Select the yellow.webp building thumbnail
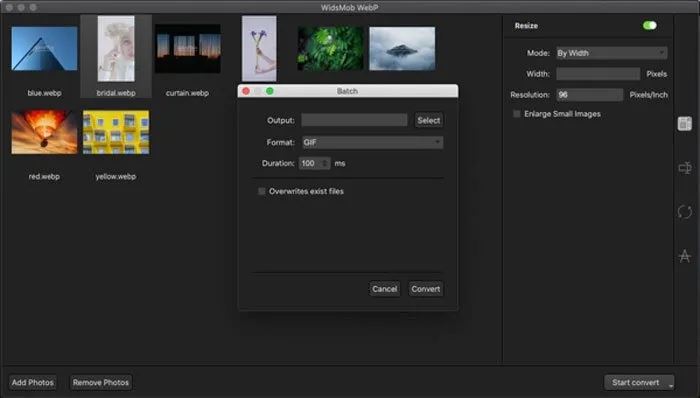The image size is (700, 398). [x=116, y=132]
